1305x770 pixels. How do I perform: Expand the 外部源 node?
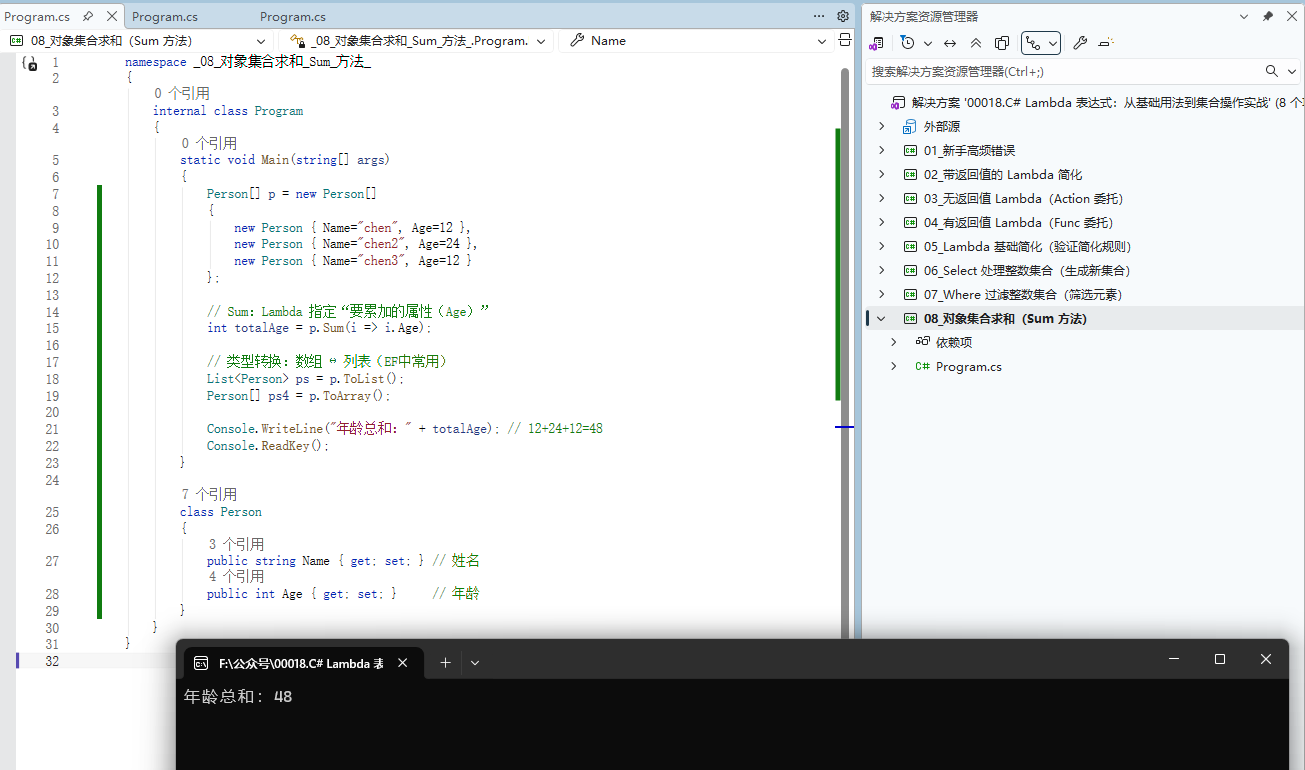click(881, 126)
